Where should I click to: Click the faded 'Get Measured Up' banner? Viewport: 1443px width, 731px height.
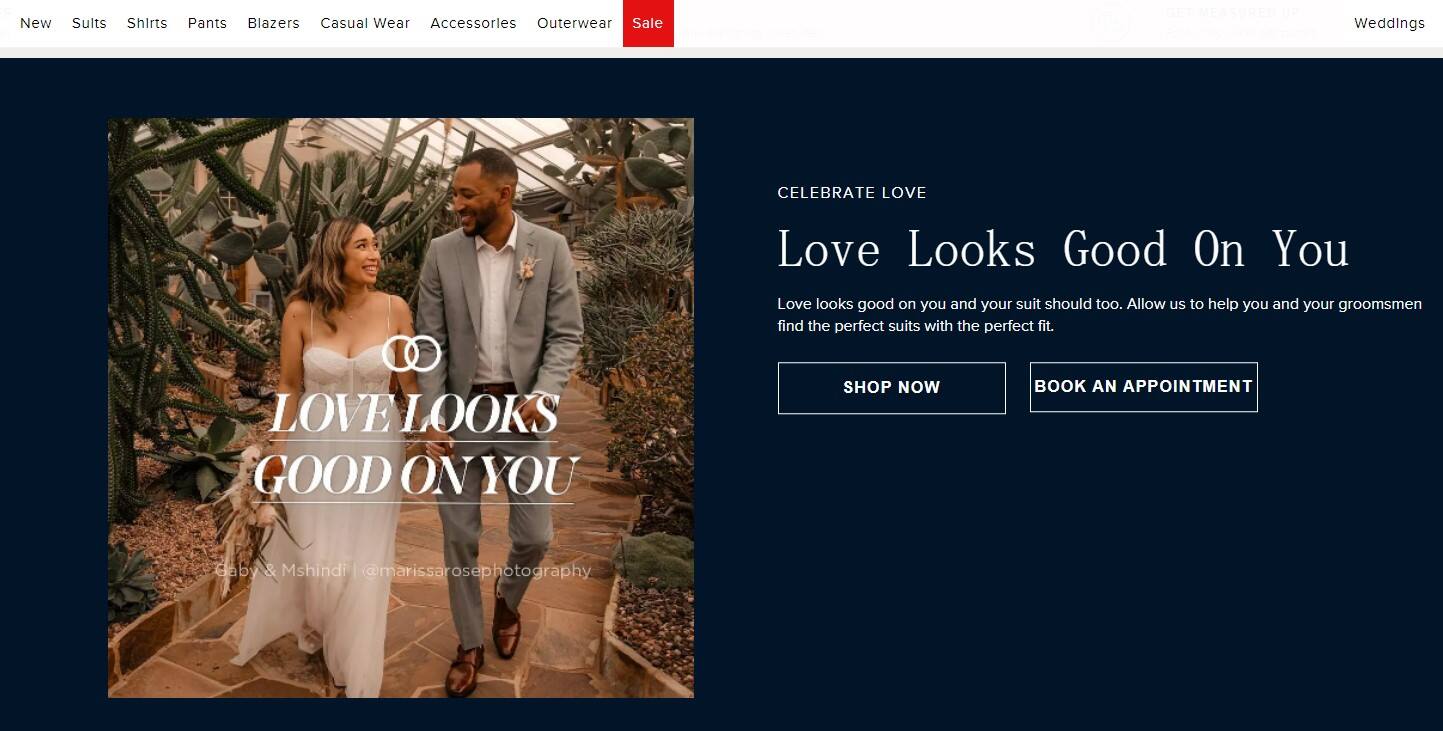pos(1232,14)
